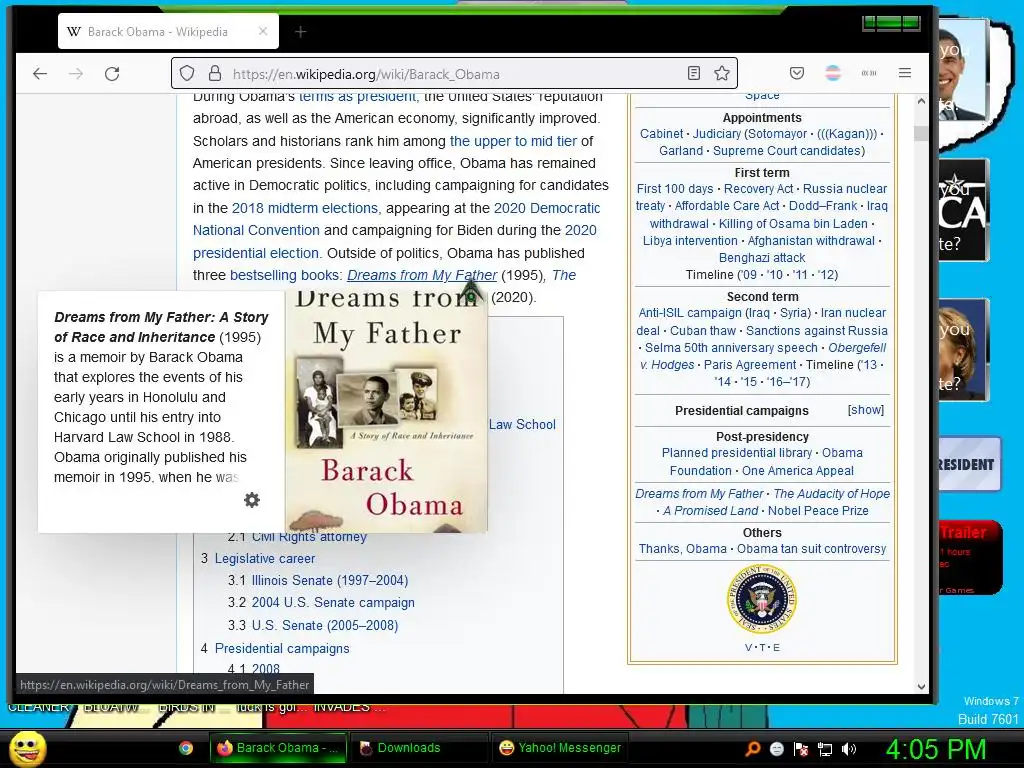Open the 2018 midterm elections link
The width and height of the screenshot is (1024, 768).
click(x=305, y=208)
